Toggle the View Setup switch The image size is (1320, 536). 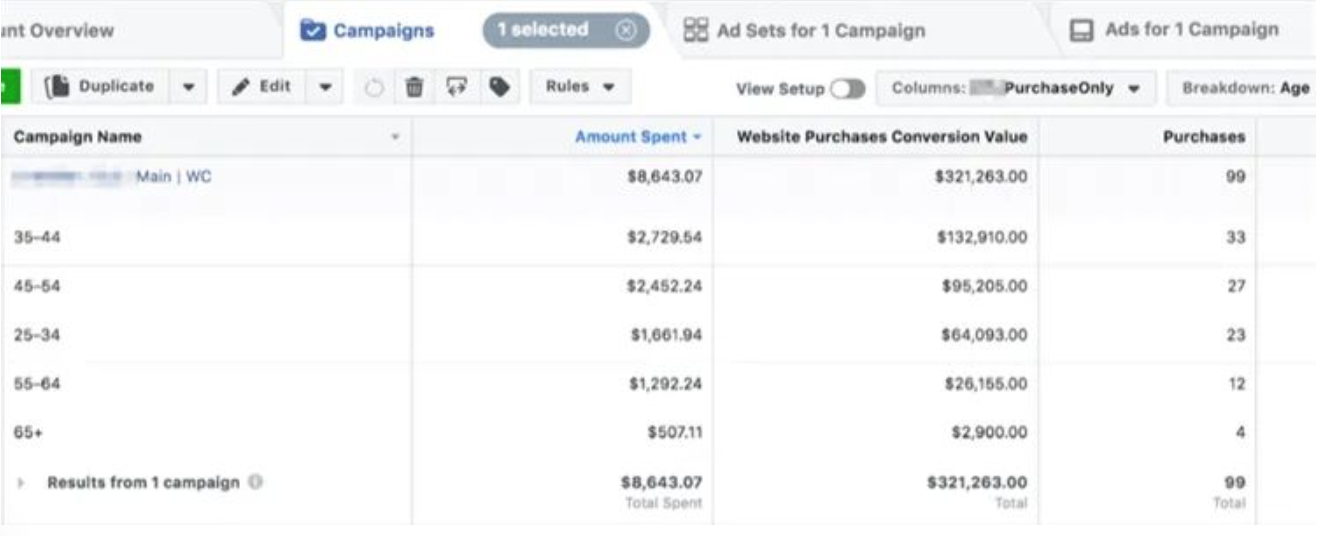click(847, 88)
